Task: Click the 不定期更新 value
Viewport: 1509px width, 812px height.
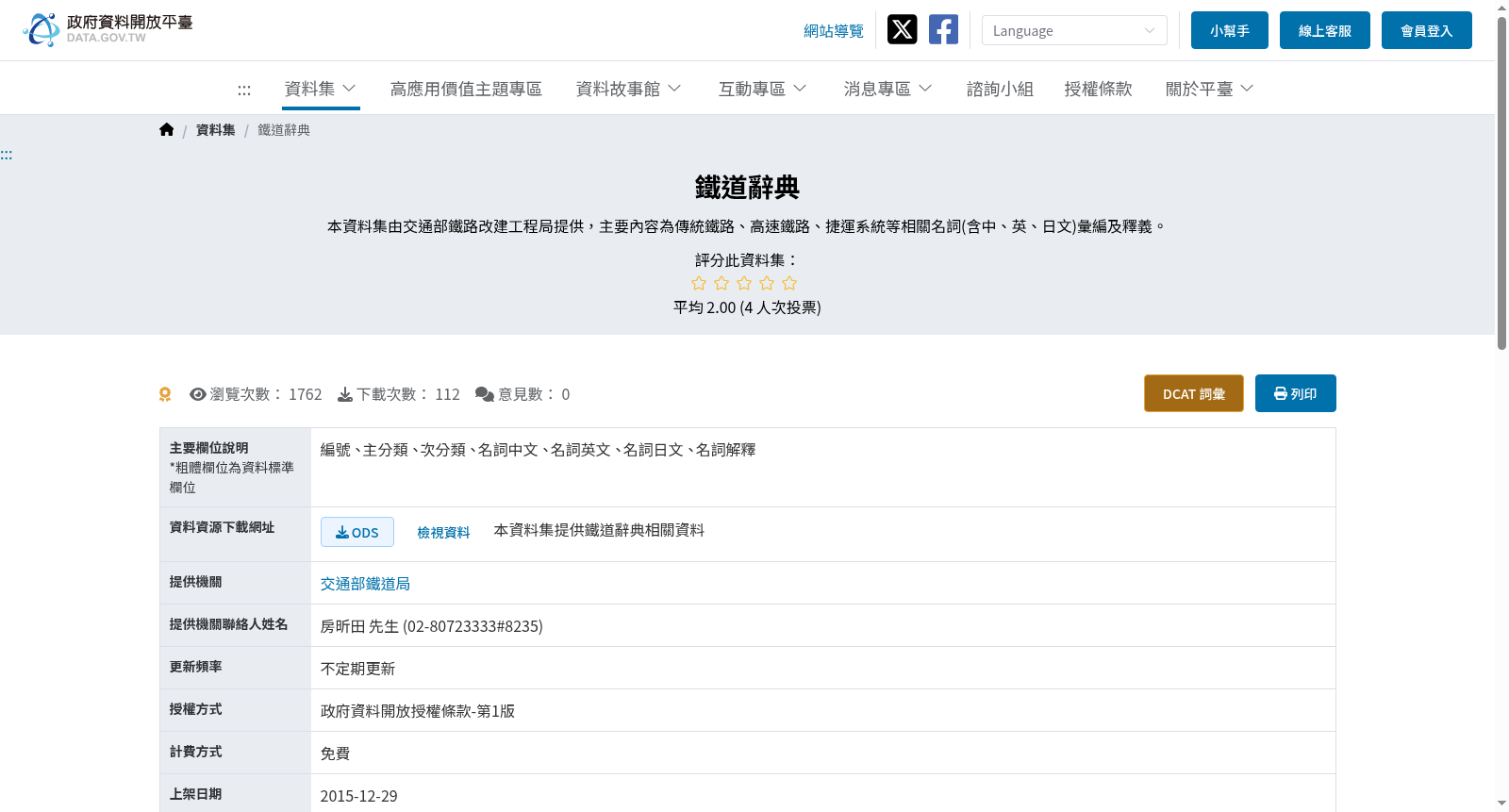Action: [357, 669]
